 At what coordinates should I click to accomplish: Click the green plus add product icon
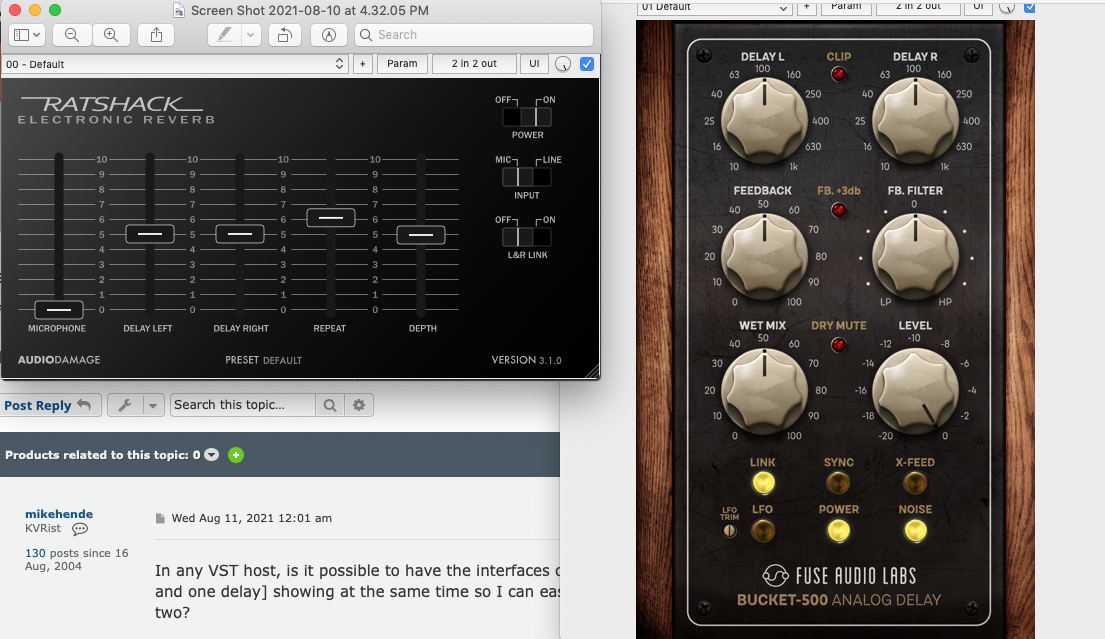tap(236, 455)
